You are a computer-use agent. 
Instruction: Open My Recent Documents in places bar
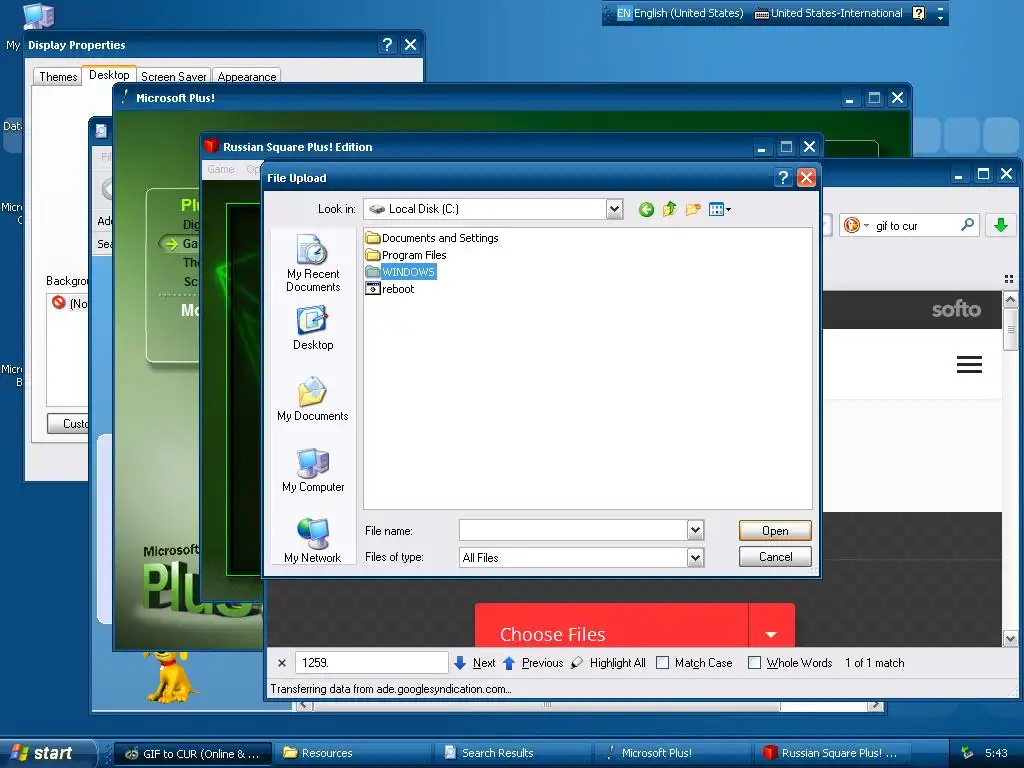pyautogui.click(x=313, y=263)
